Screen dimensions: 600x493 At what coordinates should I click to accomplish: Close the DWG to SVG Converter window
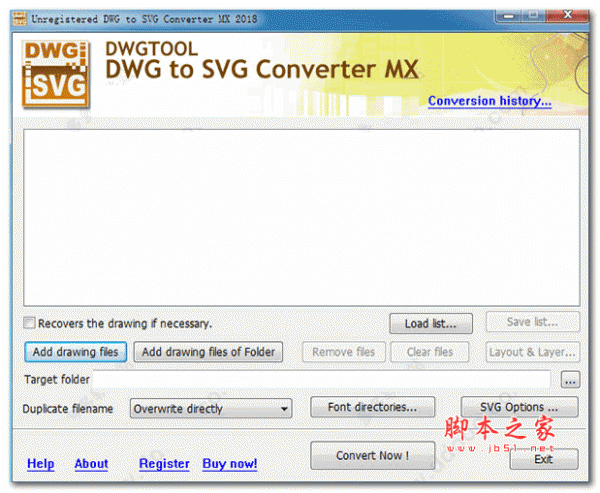point(567,16)
